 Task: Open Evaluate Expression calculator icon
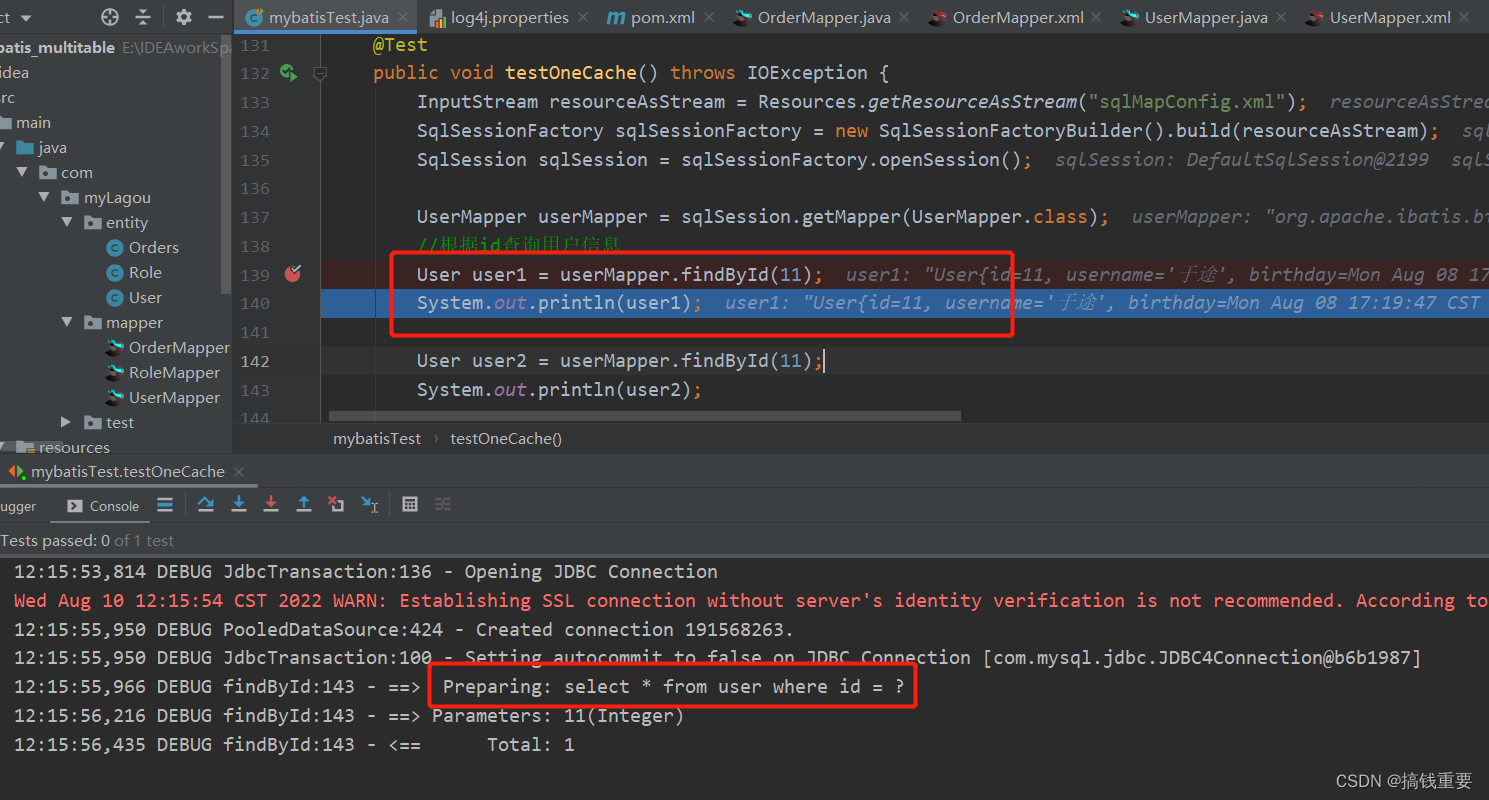[410, 505]
